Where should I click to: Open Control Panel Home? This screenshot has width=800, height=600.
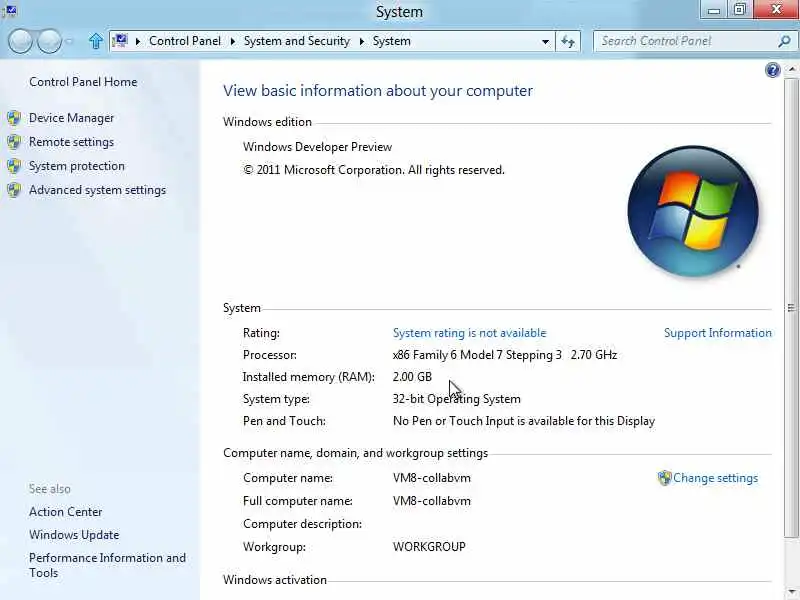[83, 82]
